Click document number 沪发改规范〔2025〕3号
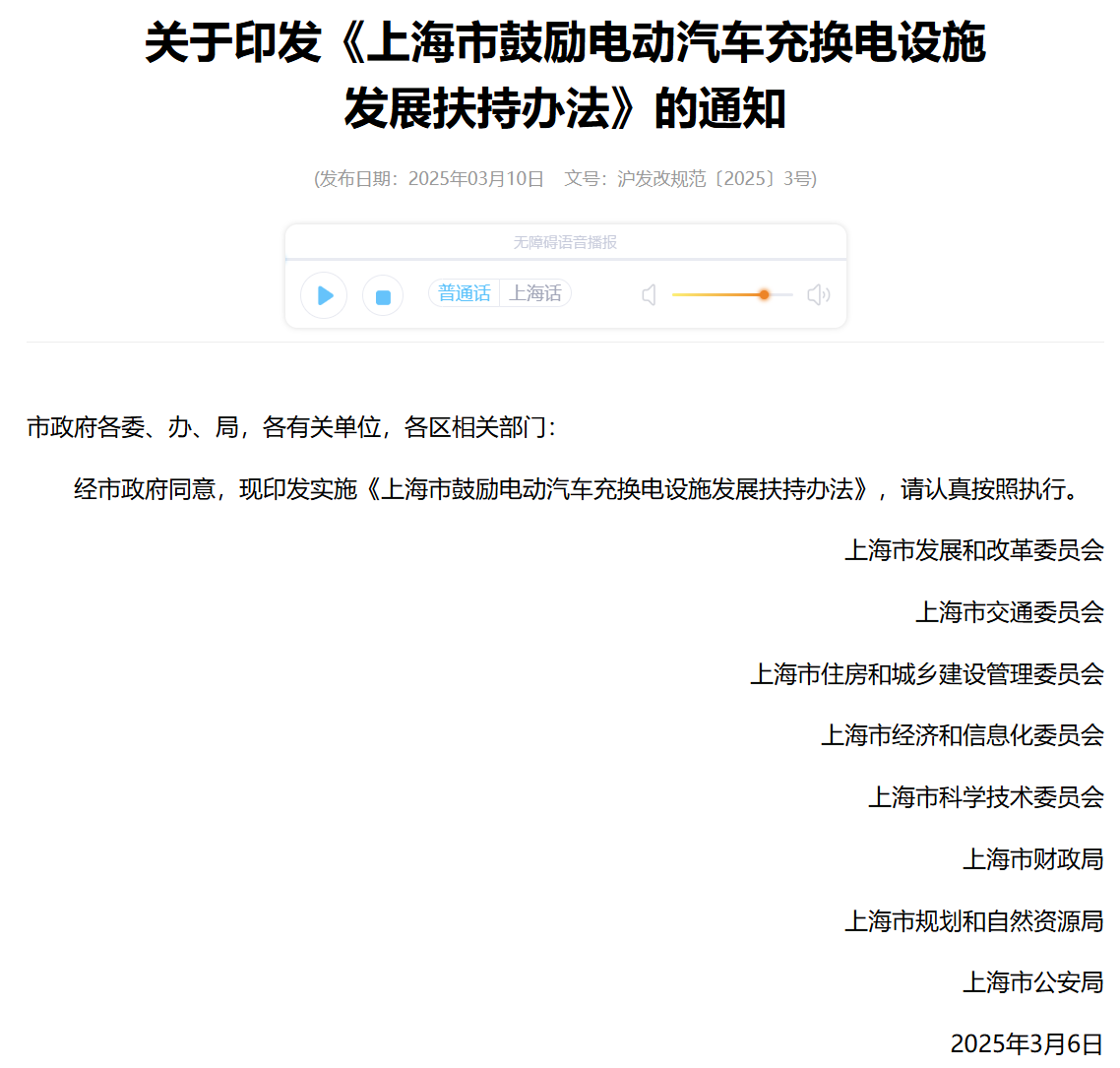The image size is (1120, 1068). click(x=715, y=178)
